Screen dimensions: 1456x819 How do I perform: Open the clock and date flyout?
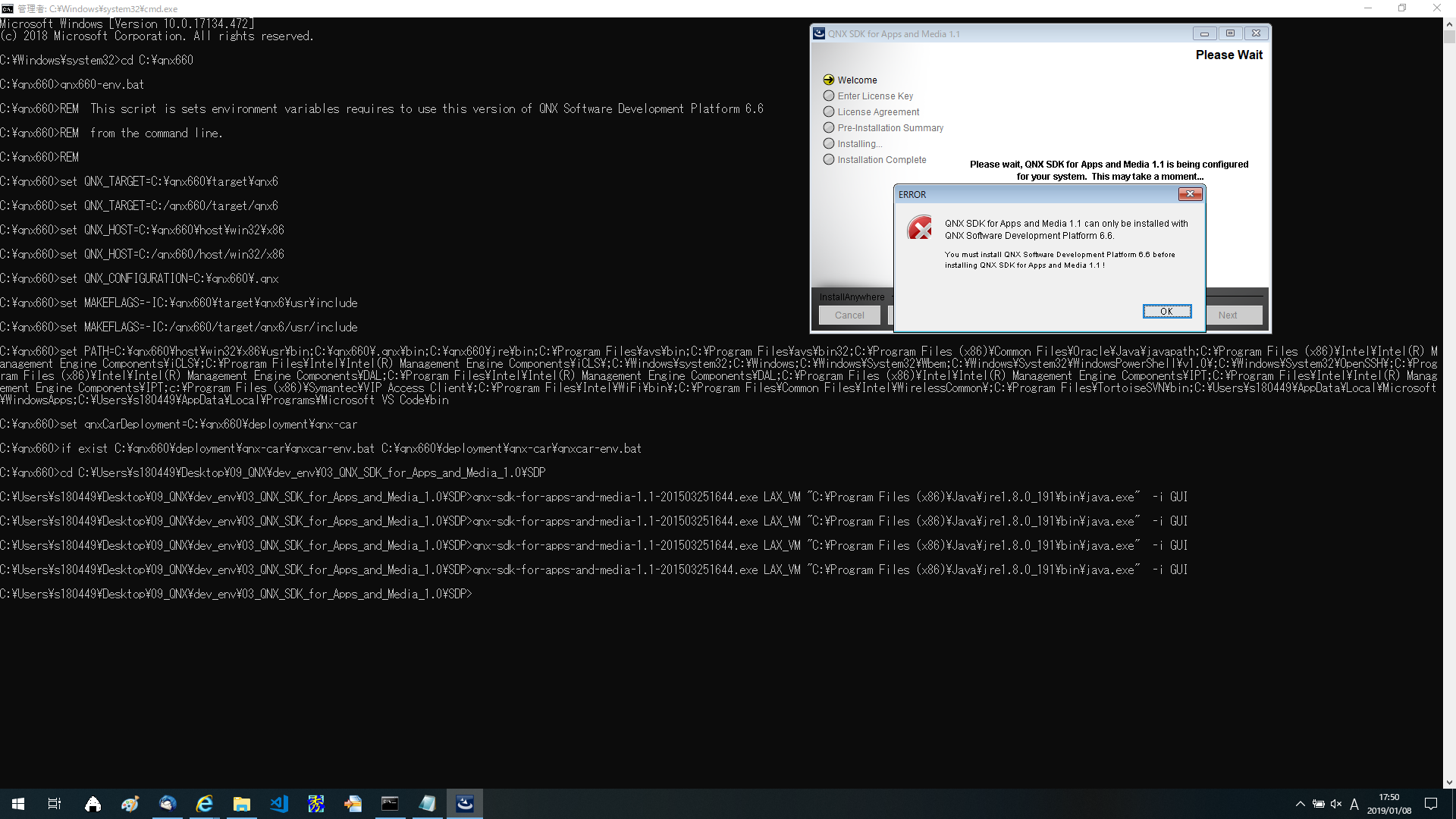coord(1389,804)
